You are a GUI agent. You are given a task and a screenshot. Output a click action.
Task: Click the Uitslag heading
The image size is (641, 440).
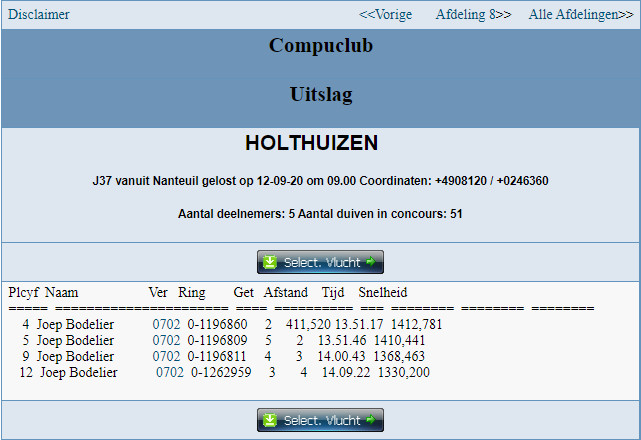point(321,94)
